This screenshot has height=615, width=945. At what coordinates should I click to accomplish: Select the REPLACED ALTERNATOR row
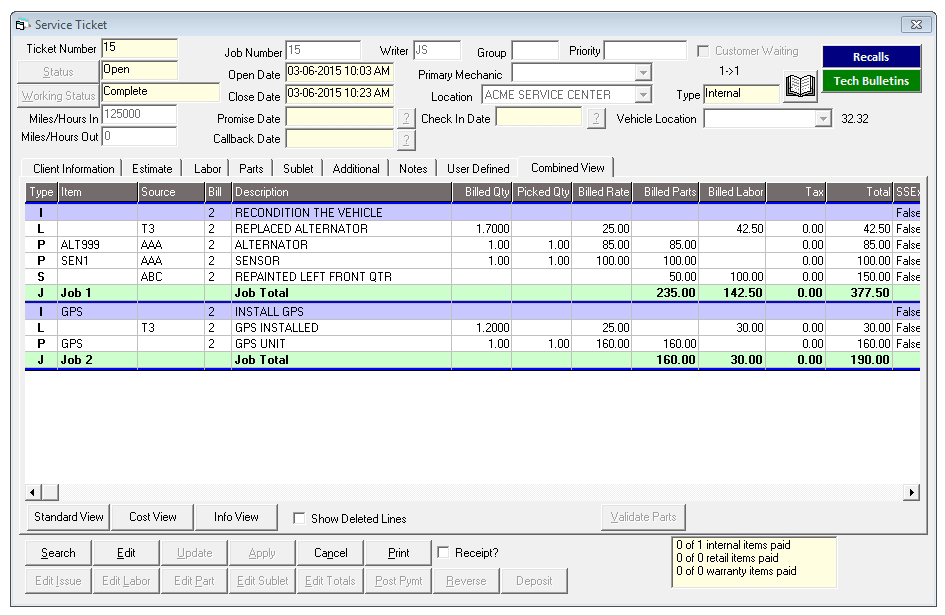472,229
